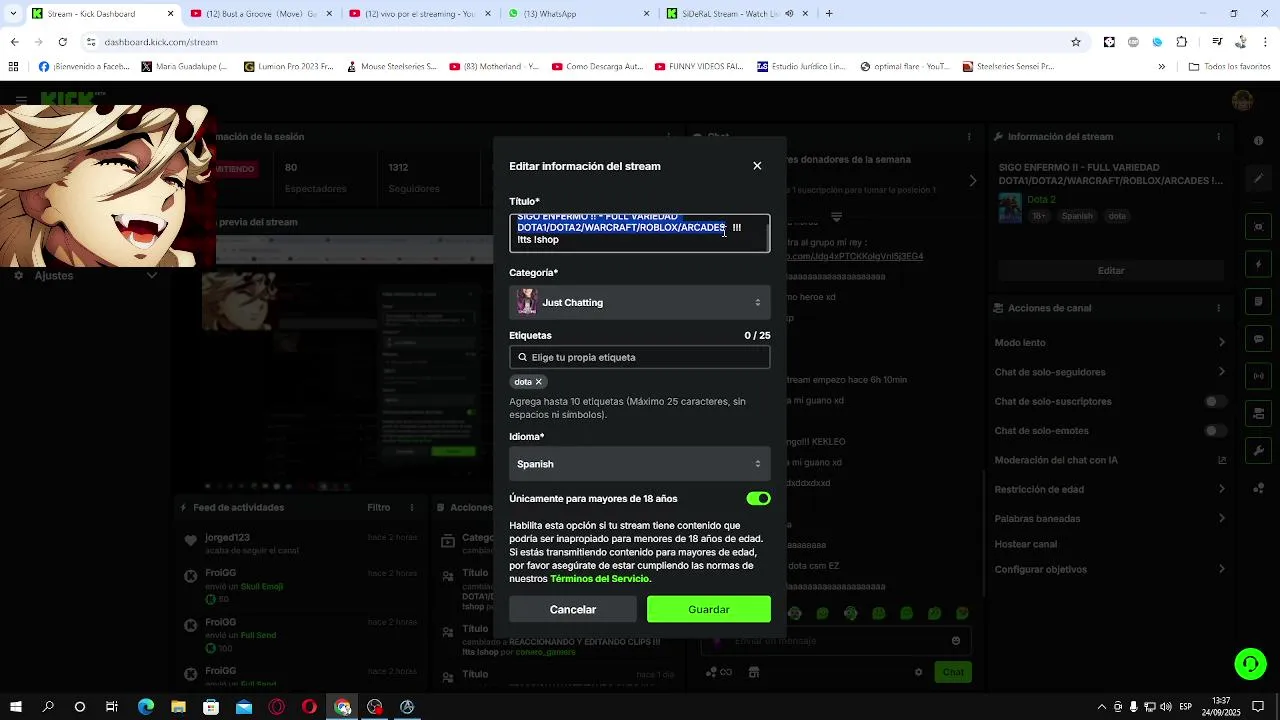
Task: Go back to the previous page
Action: 14,42
